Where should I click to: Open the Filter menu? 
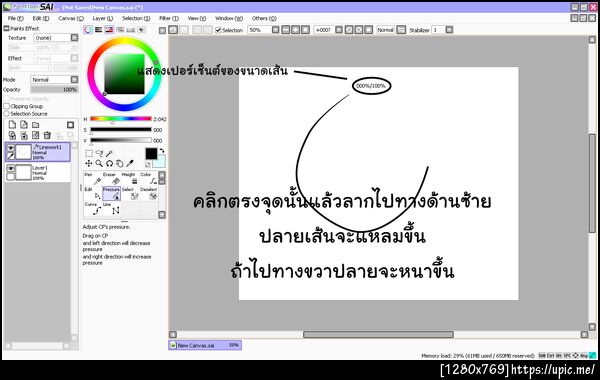click(x=169, y=18)
